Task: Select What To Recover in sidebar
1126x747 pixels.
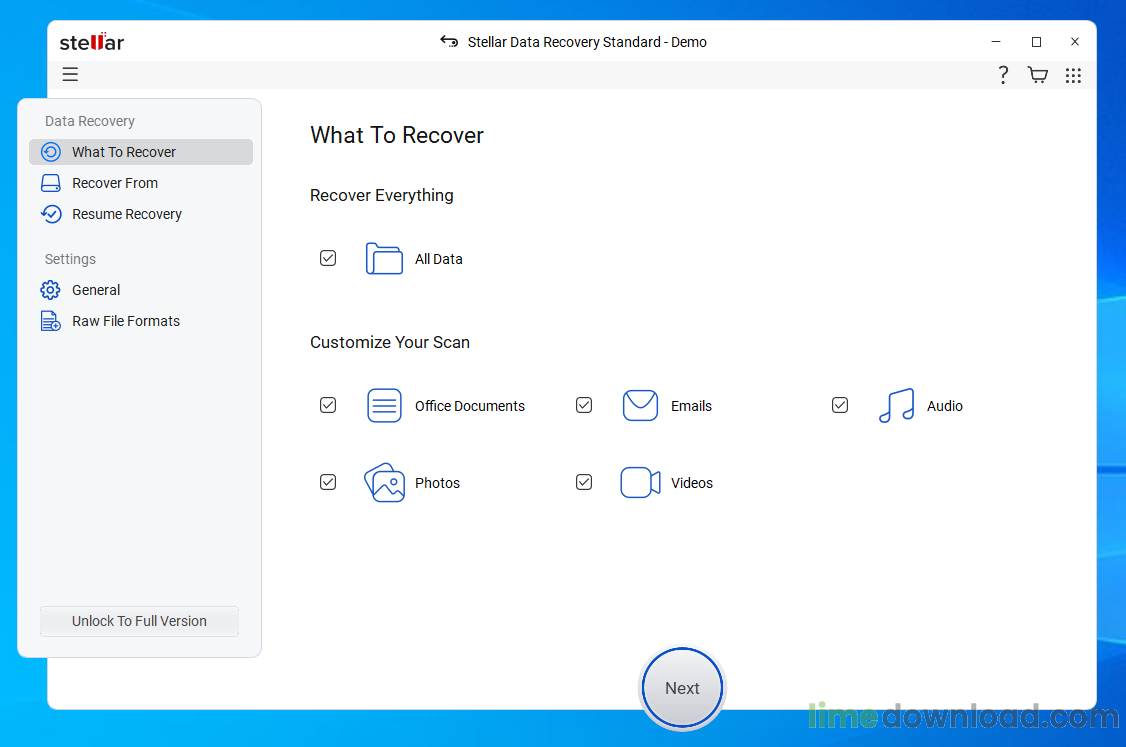Action: click(x=141, y=152)
